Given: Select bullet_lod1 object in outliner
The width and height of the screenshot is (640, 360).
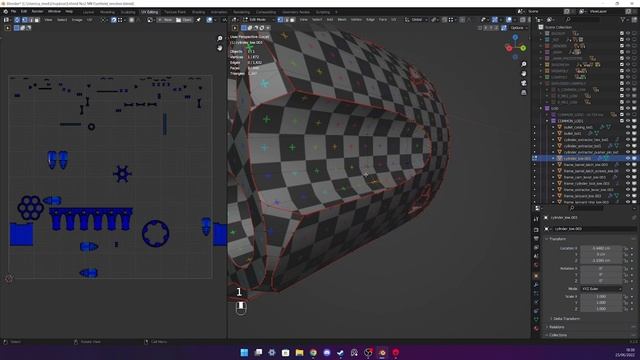Looking at the screenshot, I should [572, 133].
